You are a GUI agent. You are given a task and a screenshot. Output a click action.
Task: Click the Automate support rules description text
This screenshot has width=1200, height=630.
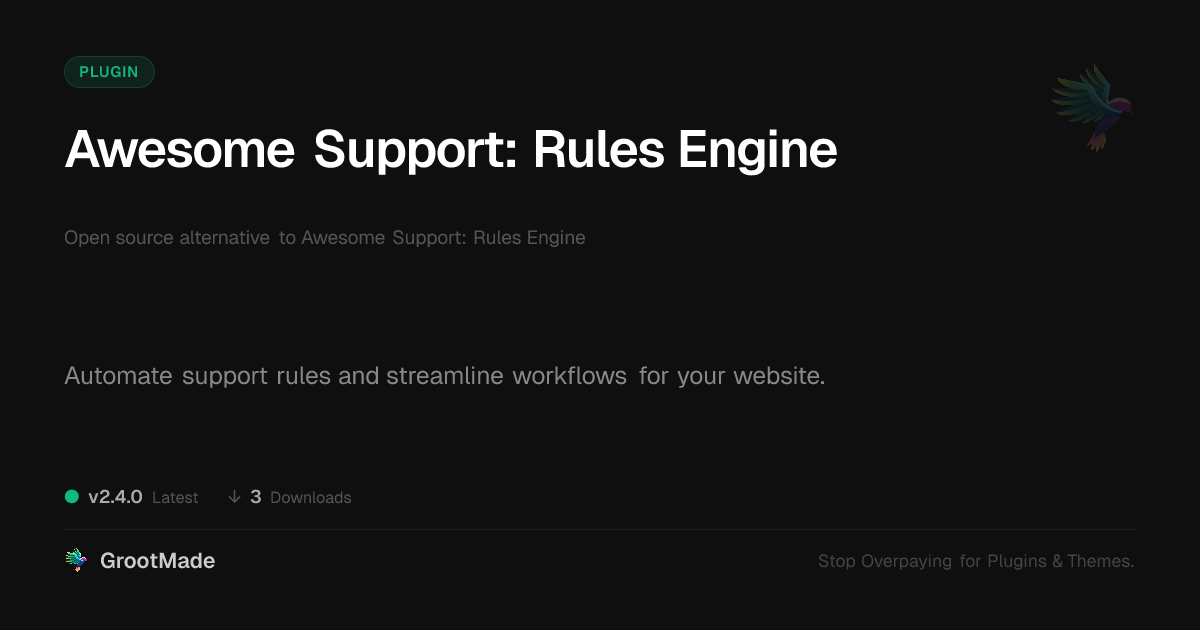tap(445, 377)
